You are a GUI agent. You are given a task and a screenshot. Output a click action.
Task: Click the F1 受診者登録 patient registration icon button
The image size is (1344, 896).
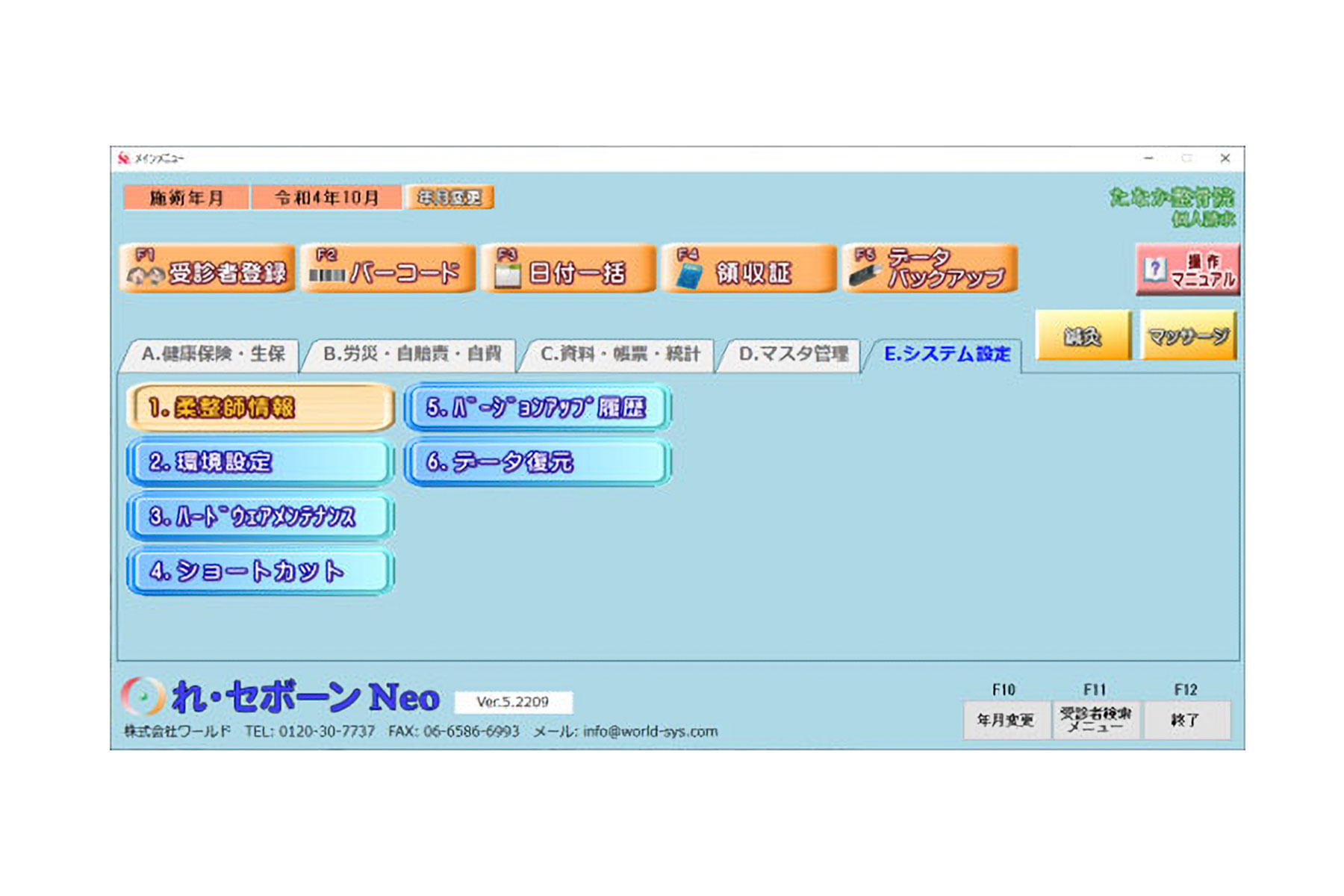point(207,269)
